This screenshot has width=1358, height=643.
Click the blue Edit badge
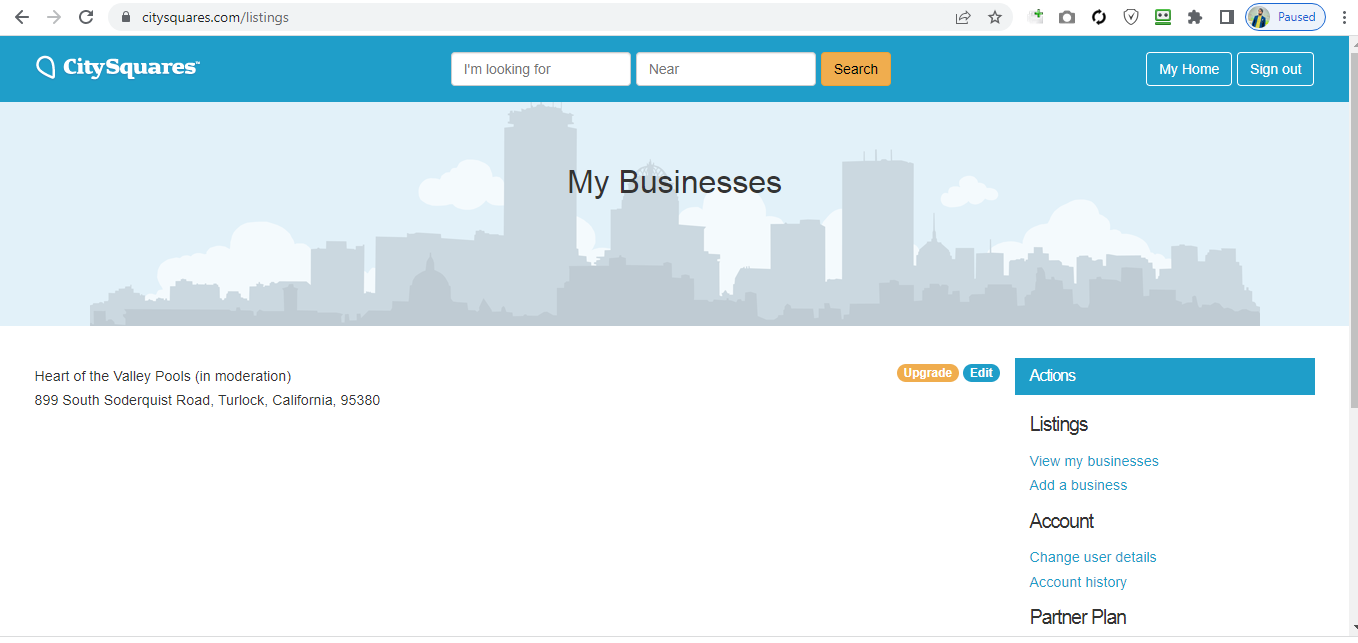click(x=981, y=373)
